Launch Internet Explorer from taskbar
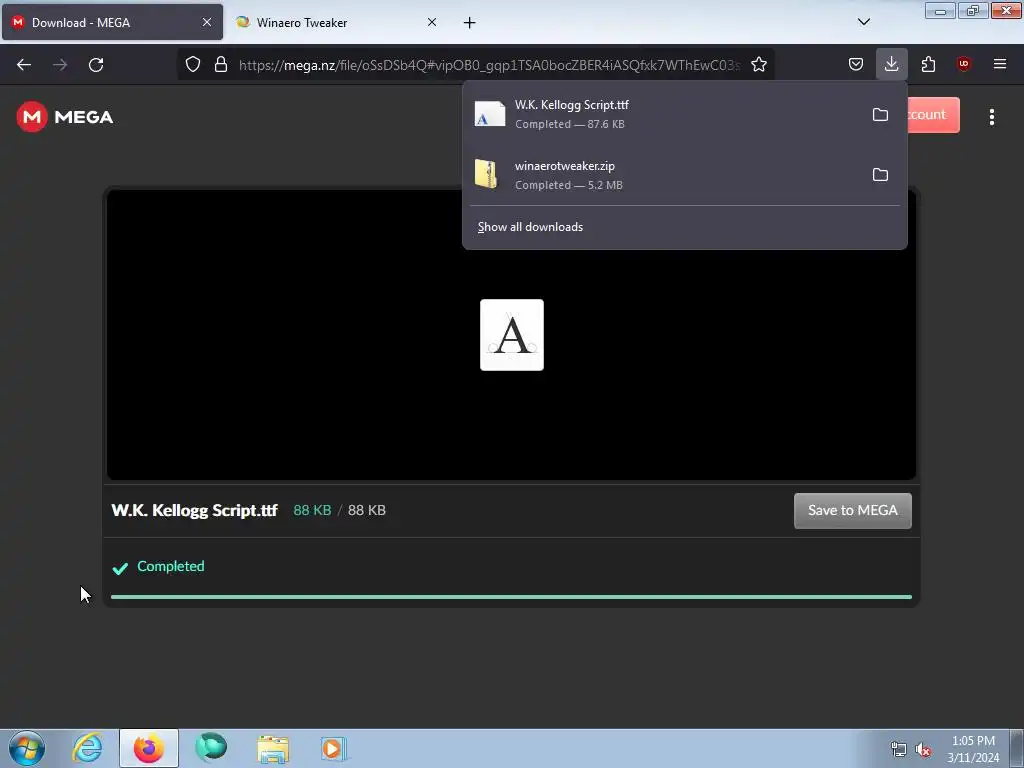Viewport: 1024px width, 768px height. (x=88, y=748)
